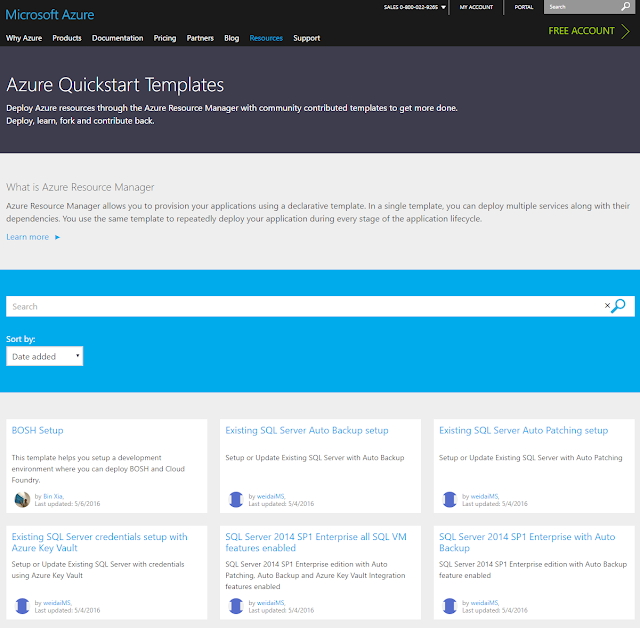This screenshot has width=640, height=628.
Task: Click the template search magnifier icon
Action: point(619,306)
